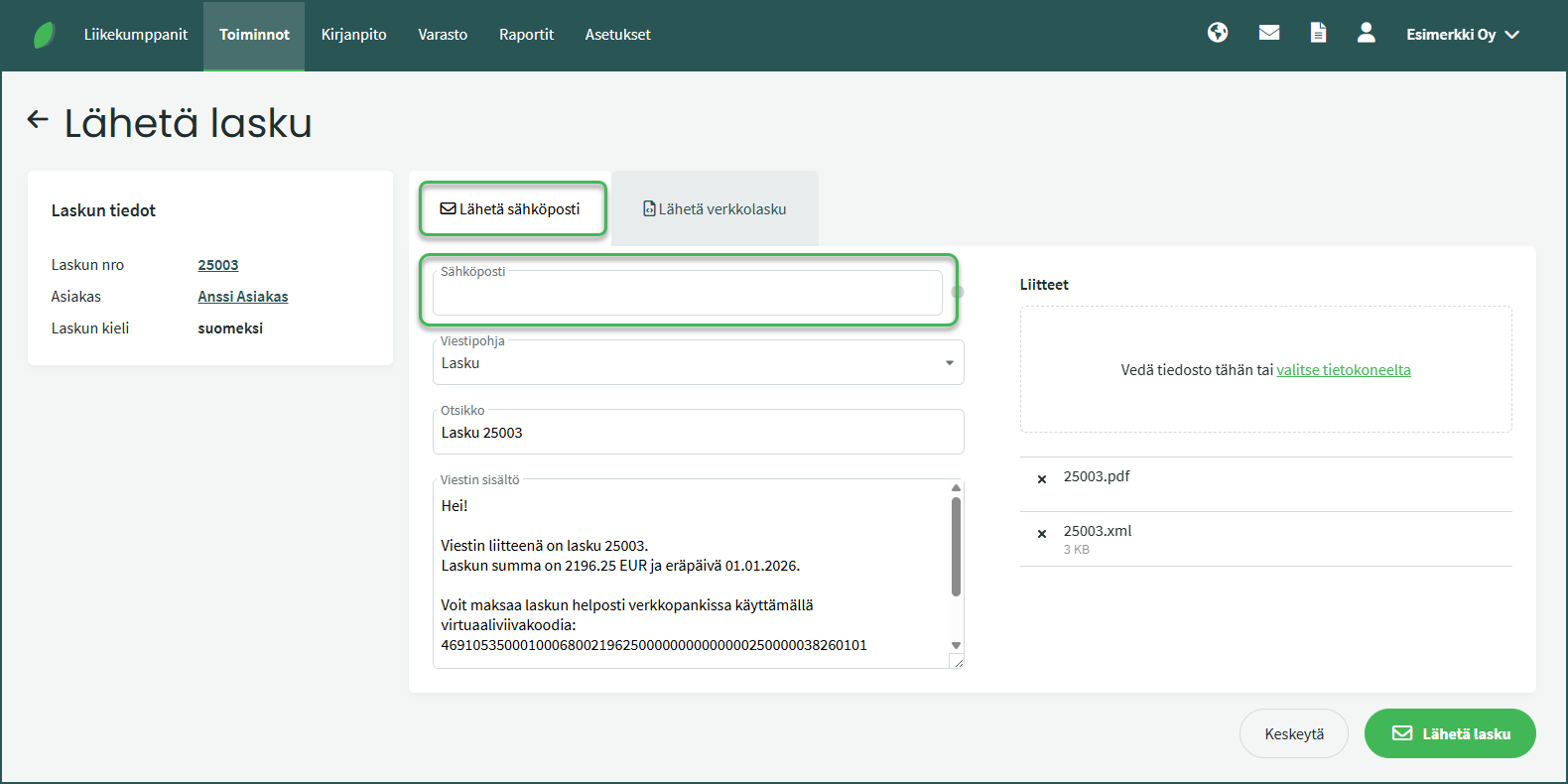This screenshot has width=1568, height=784.
Task: Remove the 25003.xml attachment
Action: 1042,534
